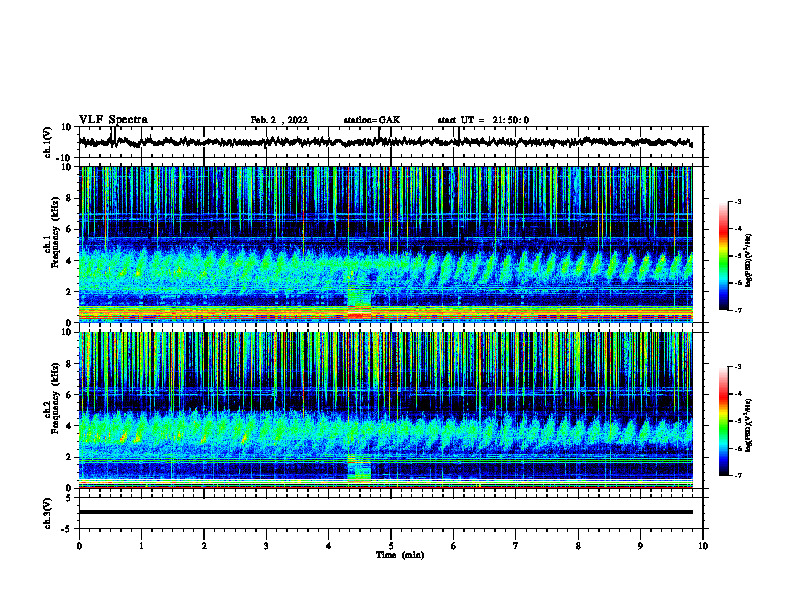Click the "ch.1(V)" waveform axis label
This screenshot has width=792, height=612.
pos(48,142)
